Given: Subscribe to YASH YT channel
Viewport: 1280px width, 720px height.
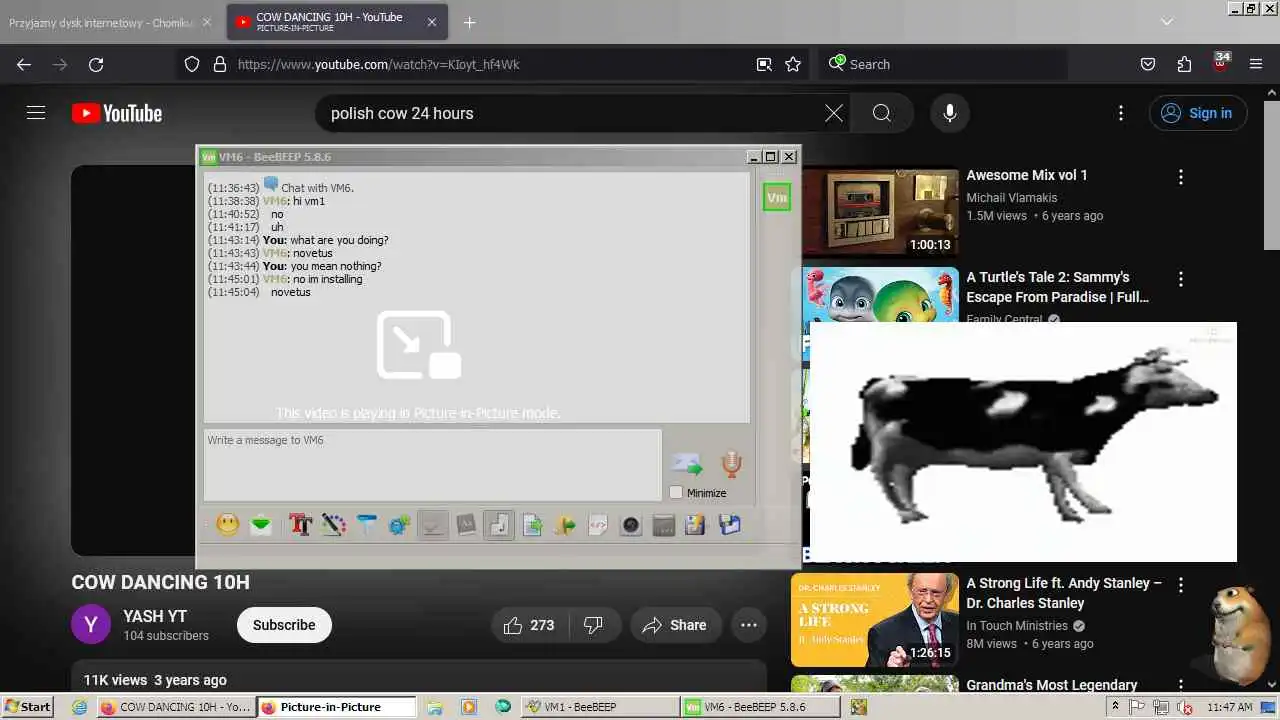Looking at the screenshot, I should click(284, 625).
